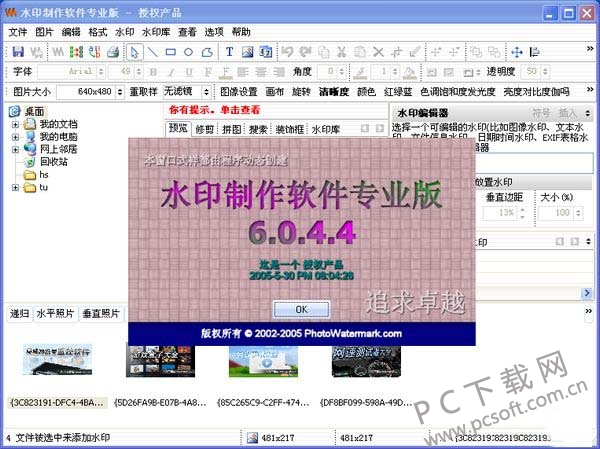Click the move cross-arrows icon
Image resolution: width=600 pixels, height=449 pixels.
(x=517, y=52)
